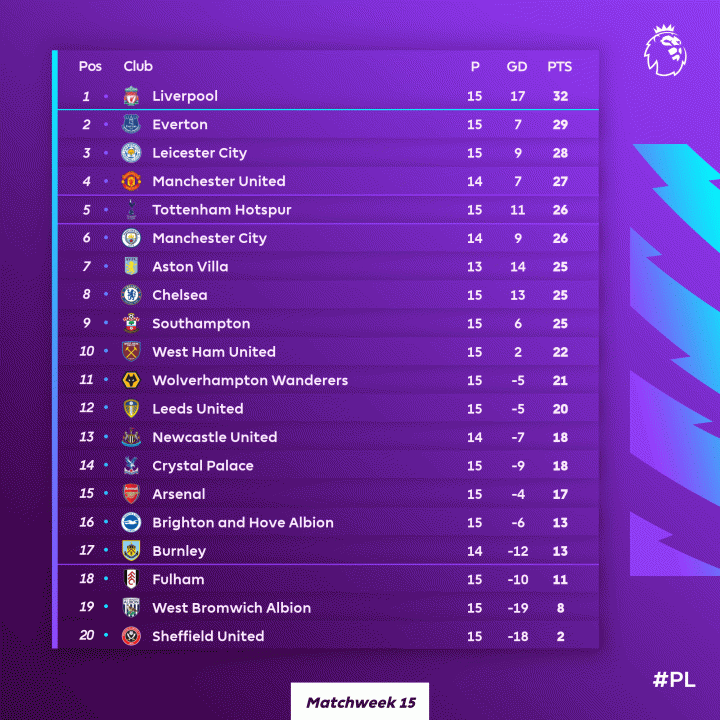Viewport: 720px width, 720px height.
Task: Click the West Ham United name
Action: 213,352
